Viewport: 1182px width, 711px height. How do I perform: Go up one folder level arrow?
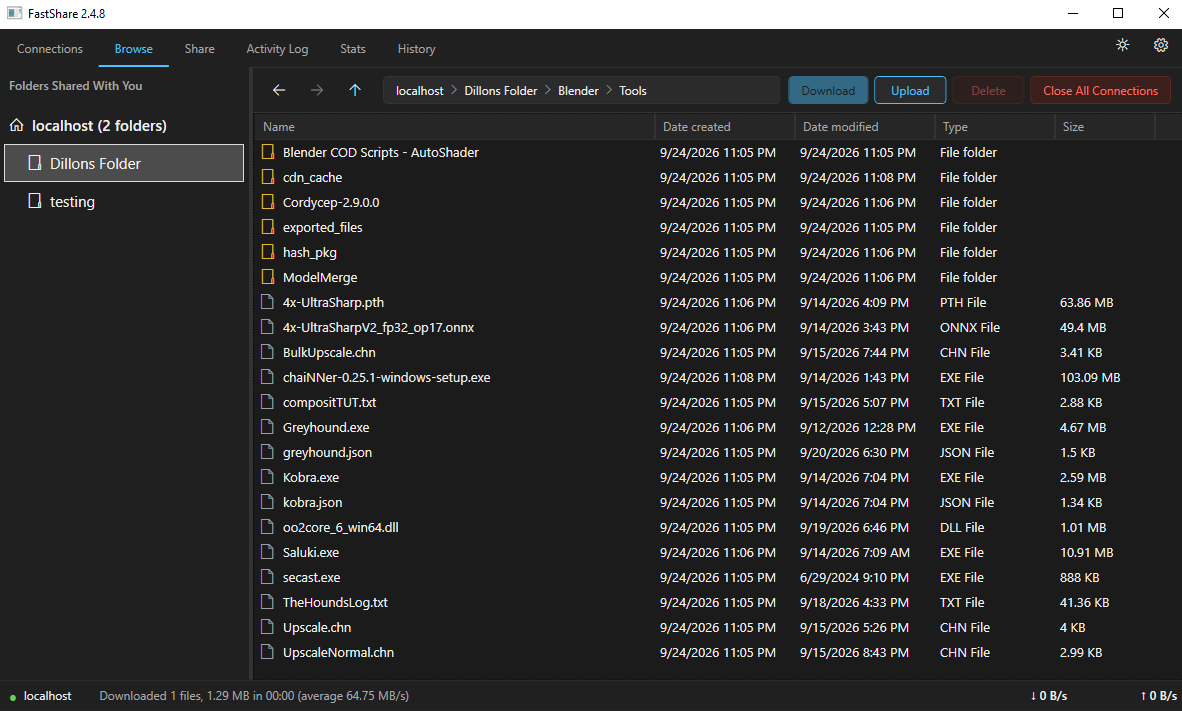tap(355, 90)
